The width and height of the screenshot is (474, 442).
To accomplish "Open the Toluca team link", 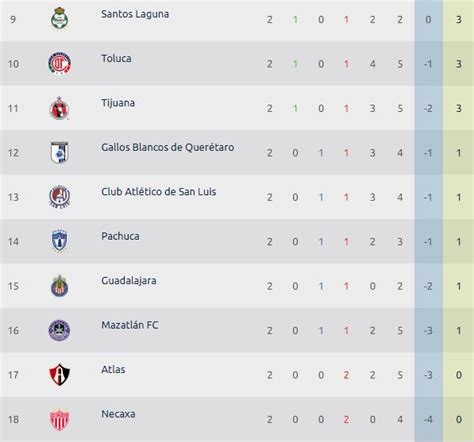I will click(x=116, y=58).
